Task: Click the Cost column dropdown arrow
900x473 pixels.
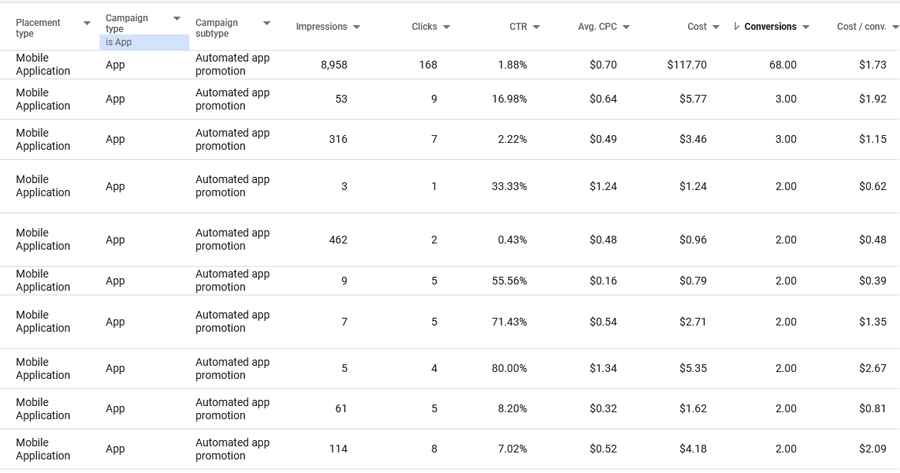Action: pos(716,27)
